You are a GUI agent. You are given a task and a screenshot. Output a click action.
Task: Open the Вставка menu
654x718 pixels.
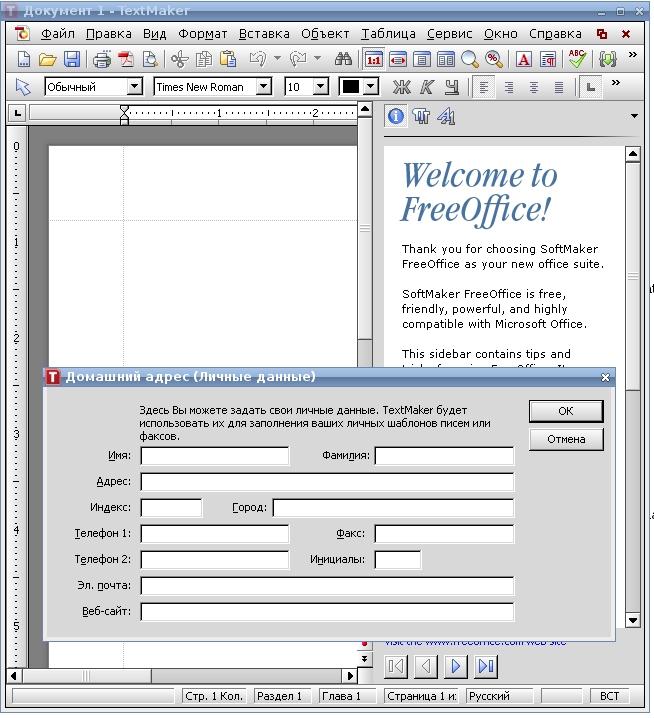pos(264,34)
